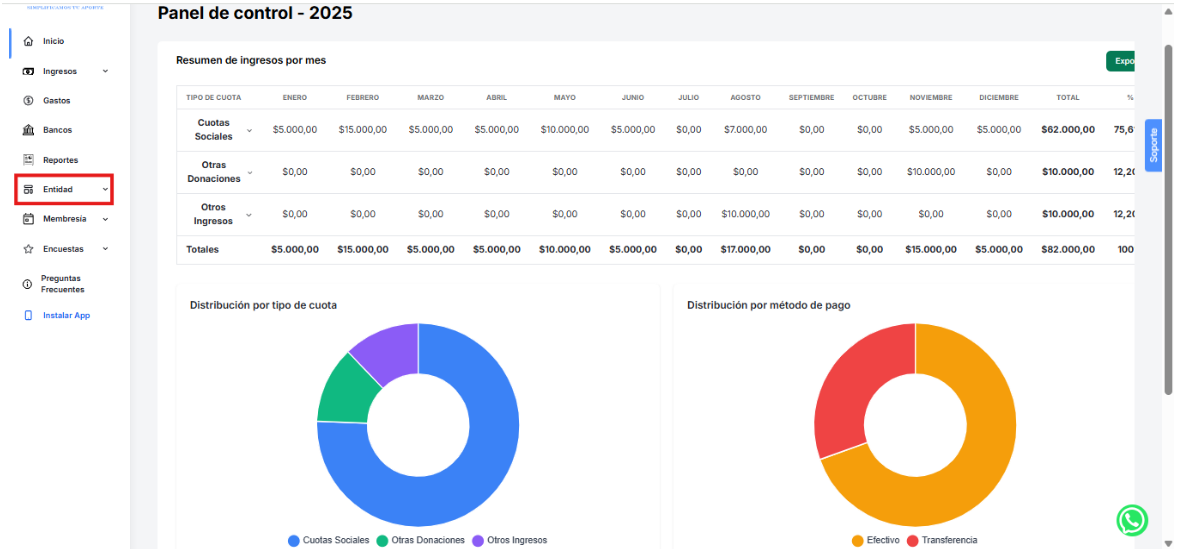Expand the Entidad submenu chevron
This screenshot has width=1180, height=558.
coord(105,189)
